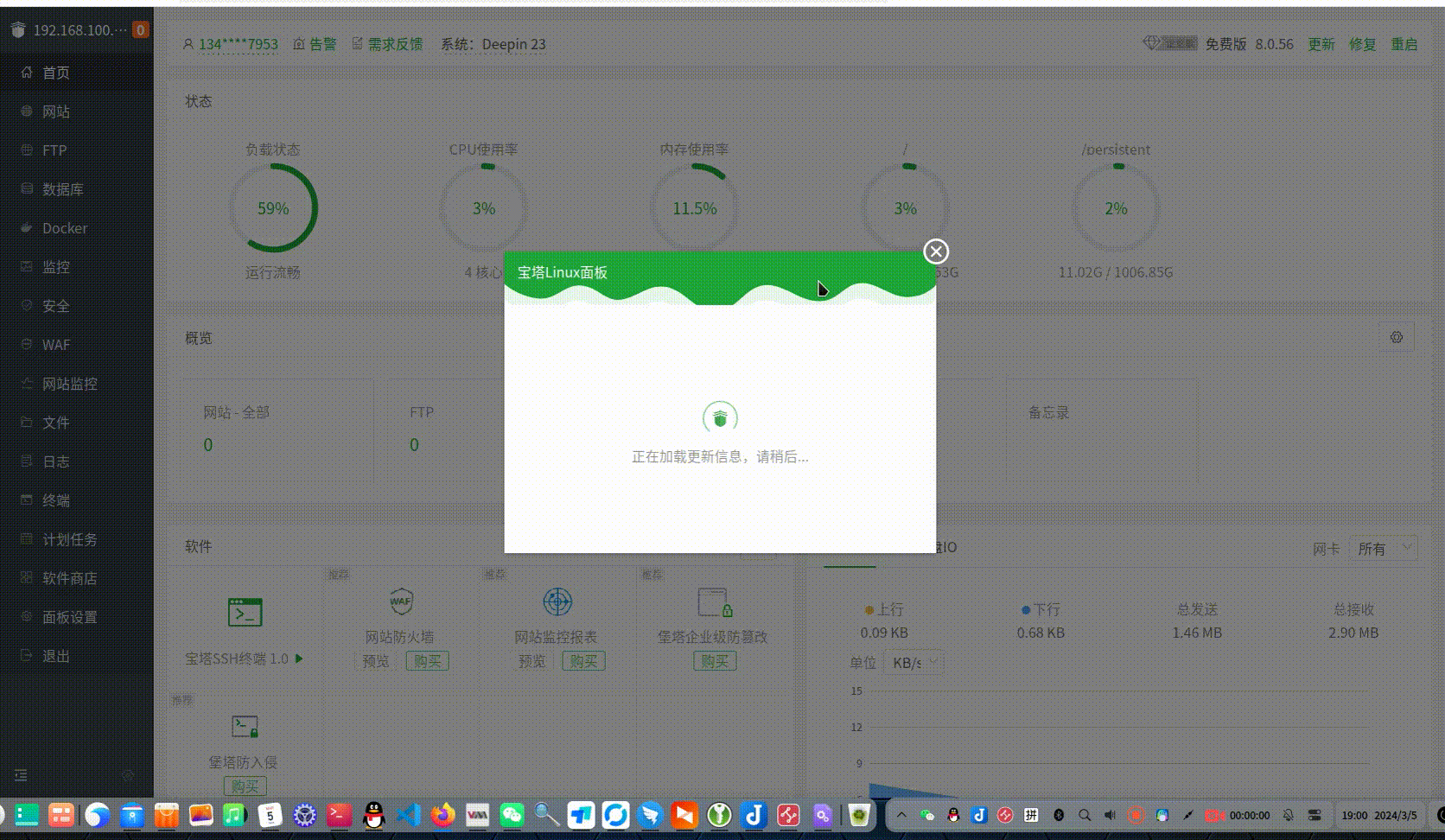Click 购买 under 网站防火墙

[x=427, y=661]
